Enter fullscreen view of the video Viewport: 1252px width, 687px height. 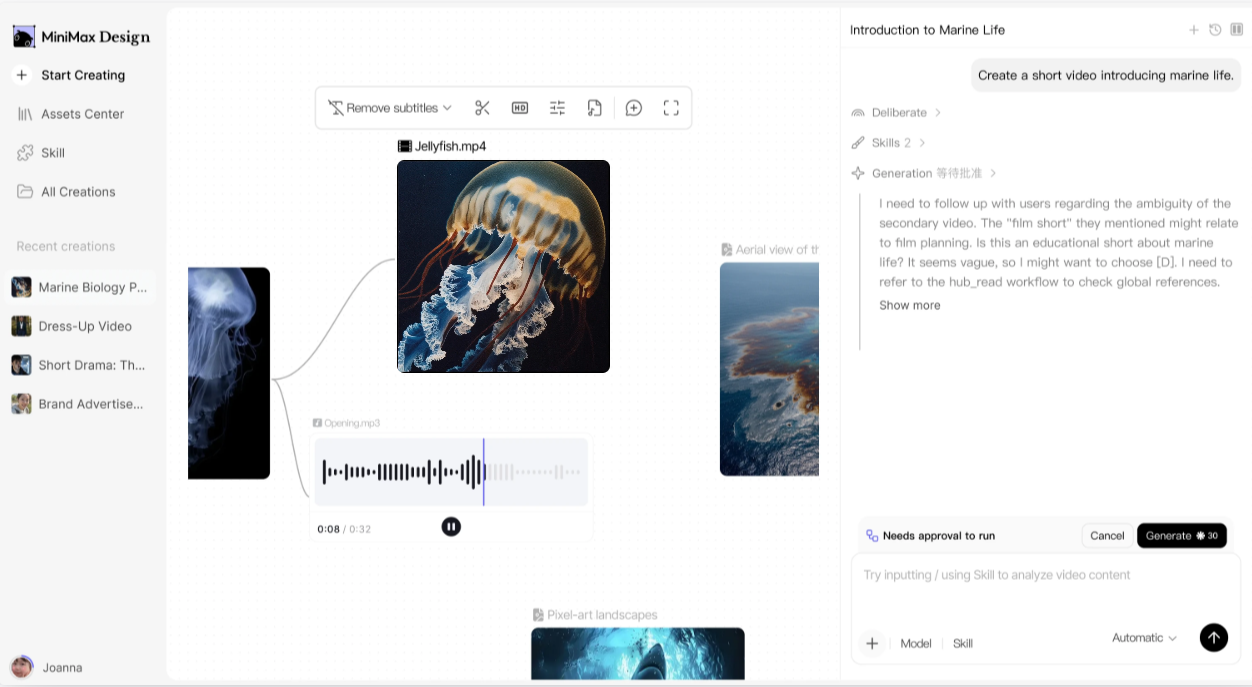coord(671,108)
